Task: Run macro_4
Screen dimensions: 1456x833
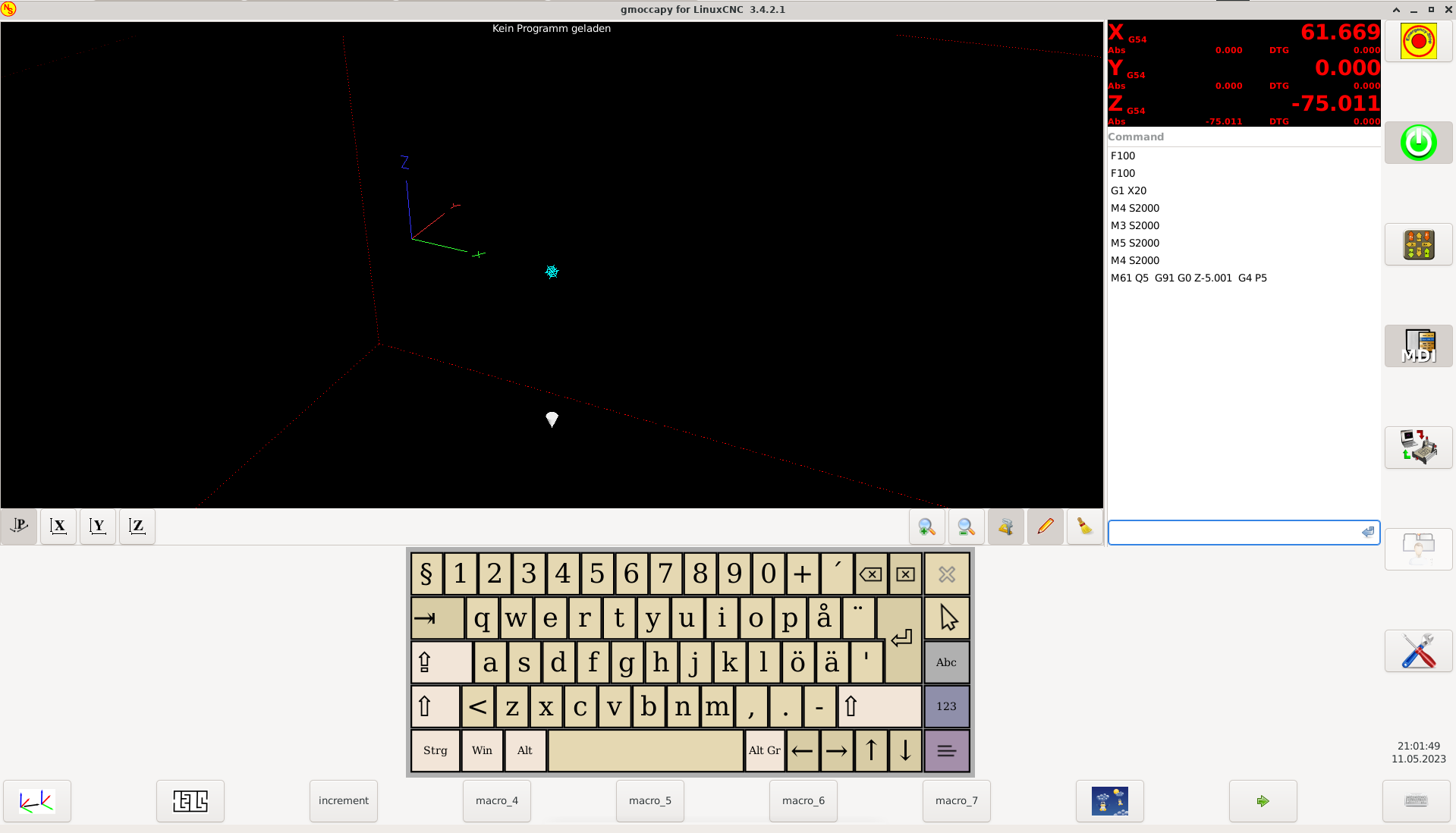Action: 497,801
